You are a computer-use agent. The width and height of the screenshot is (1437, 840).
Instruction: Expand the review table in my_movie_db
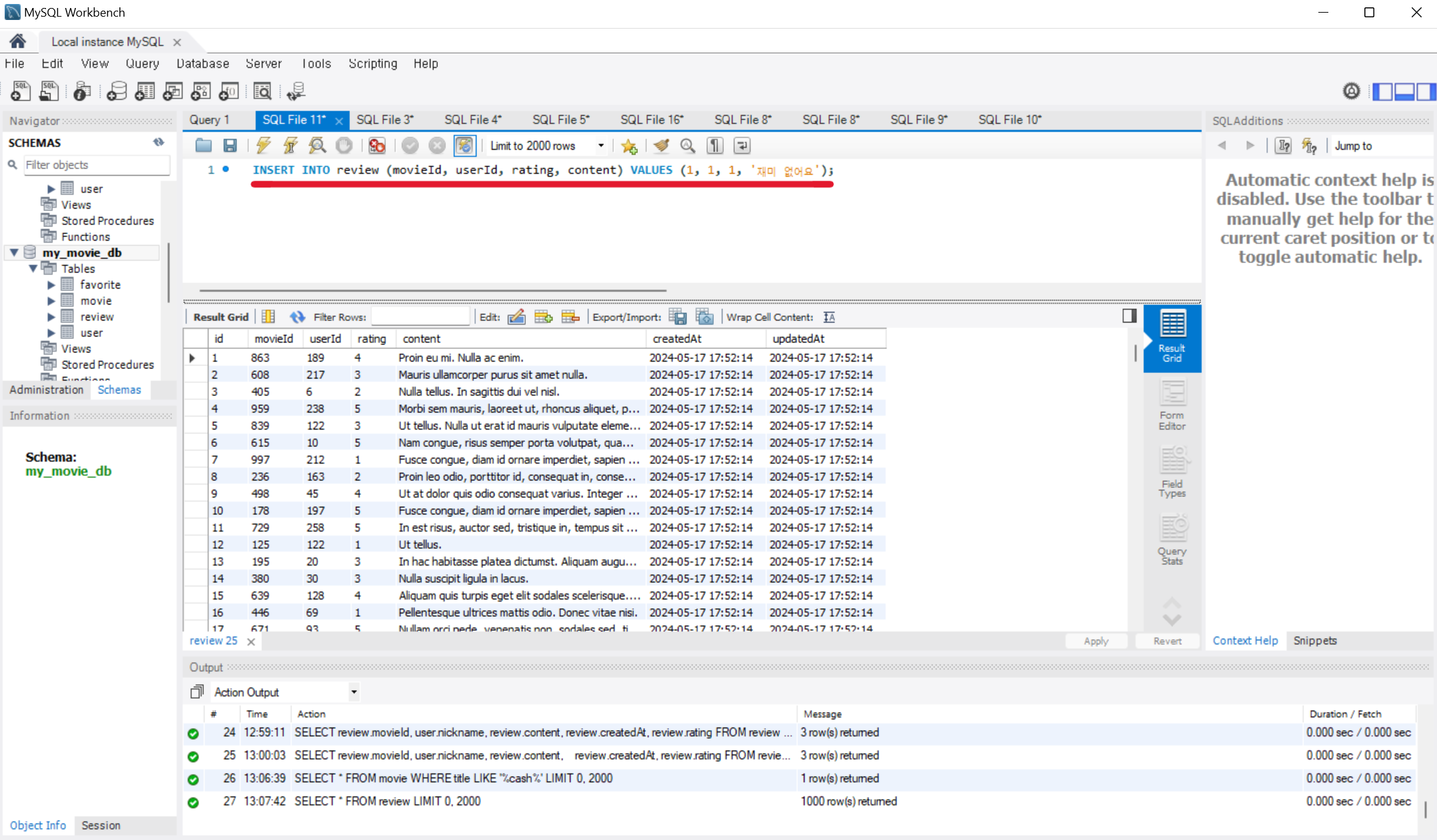click(51, 317)
